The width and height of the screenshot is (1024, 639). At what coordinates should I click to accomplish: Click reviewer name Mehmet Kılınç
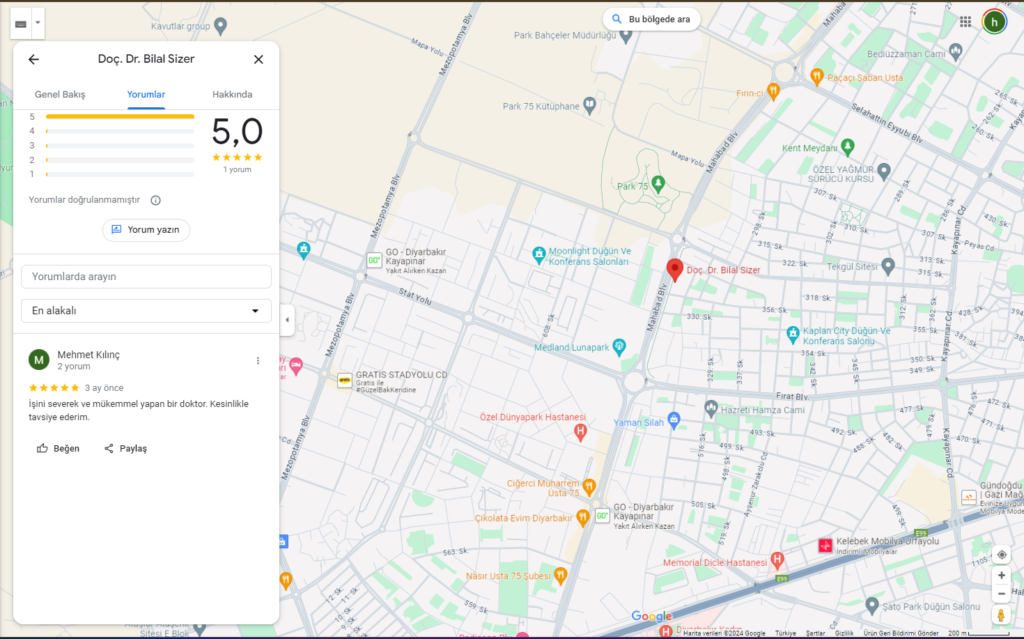tap(88, 355)
